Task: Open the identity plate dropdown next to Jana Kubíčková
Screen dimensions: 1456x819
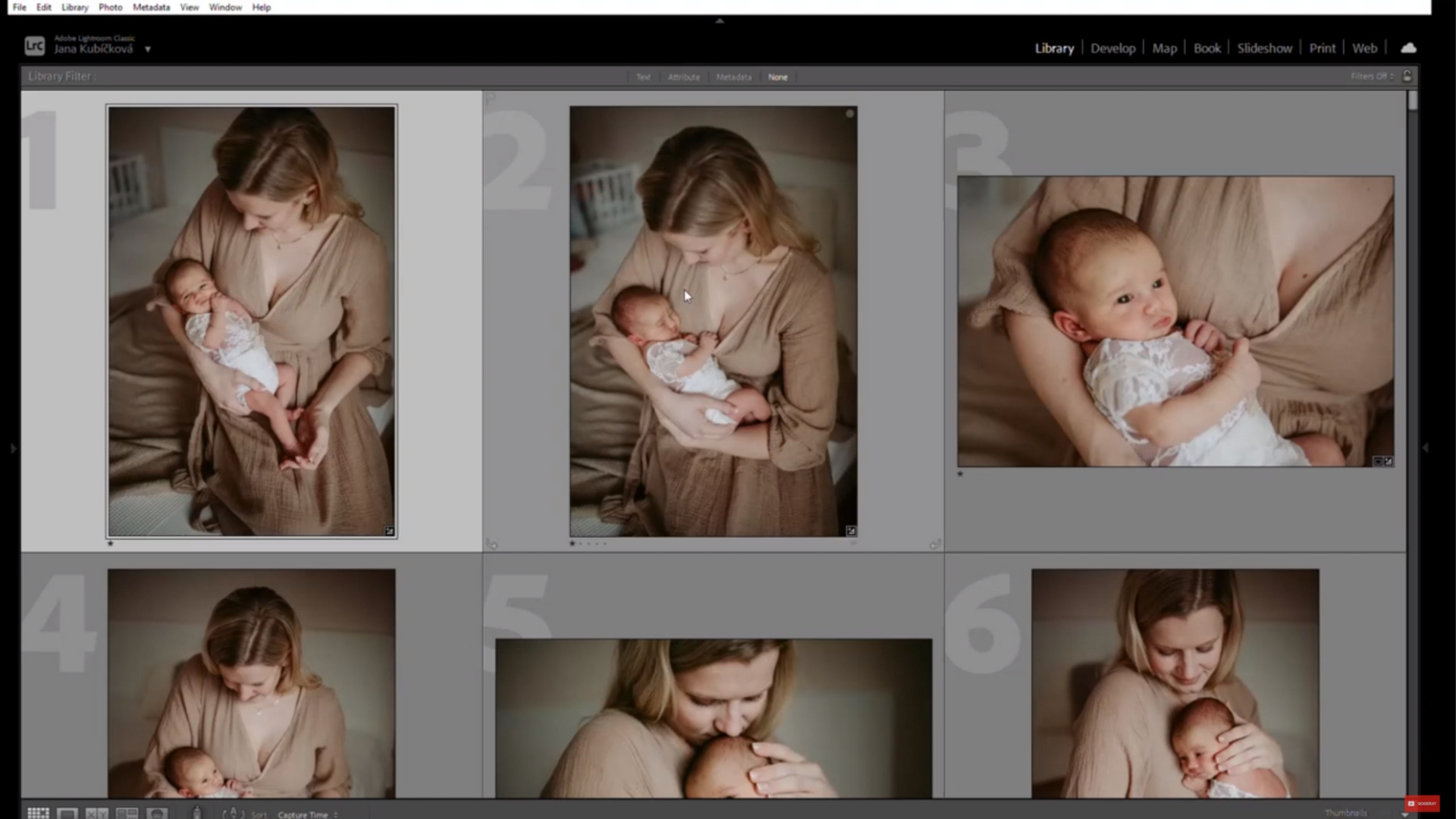Action: pos(148,49)
